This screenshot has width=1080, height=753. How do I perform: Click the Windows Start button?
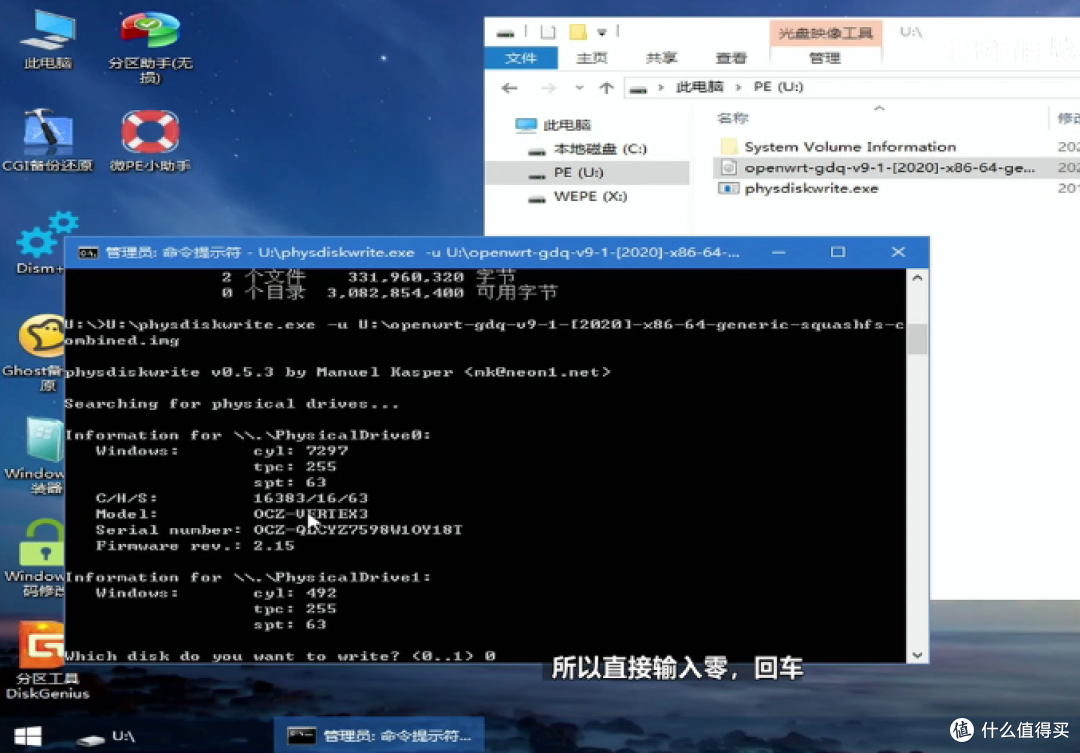click(27, 736)
